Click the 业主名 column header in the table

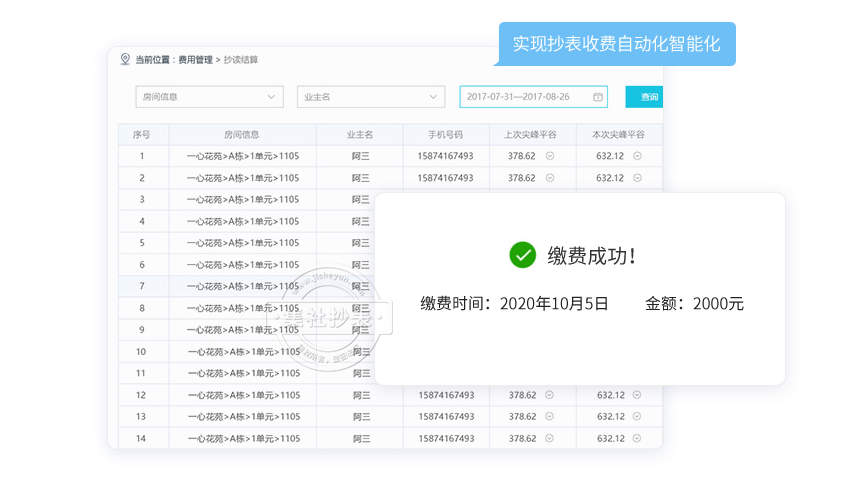360,134
